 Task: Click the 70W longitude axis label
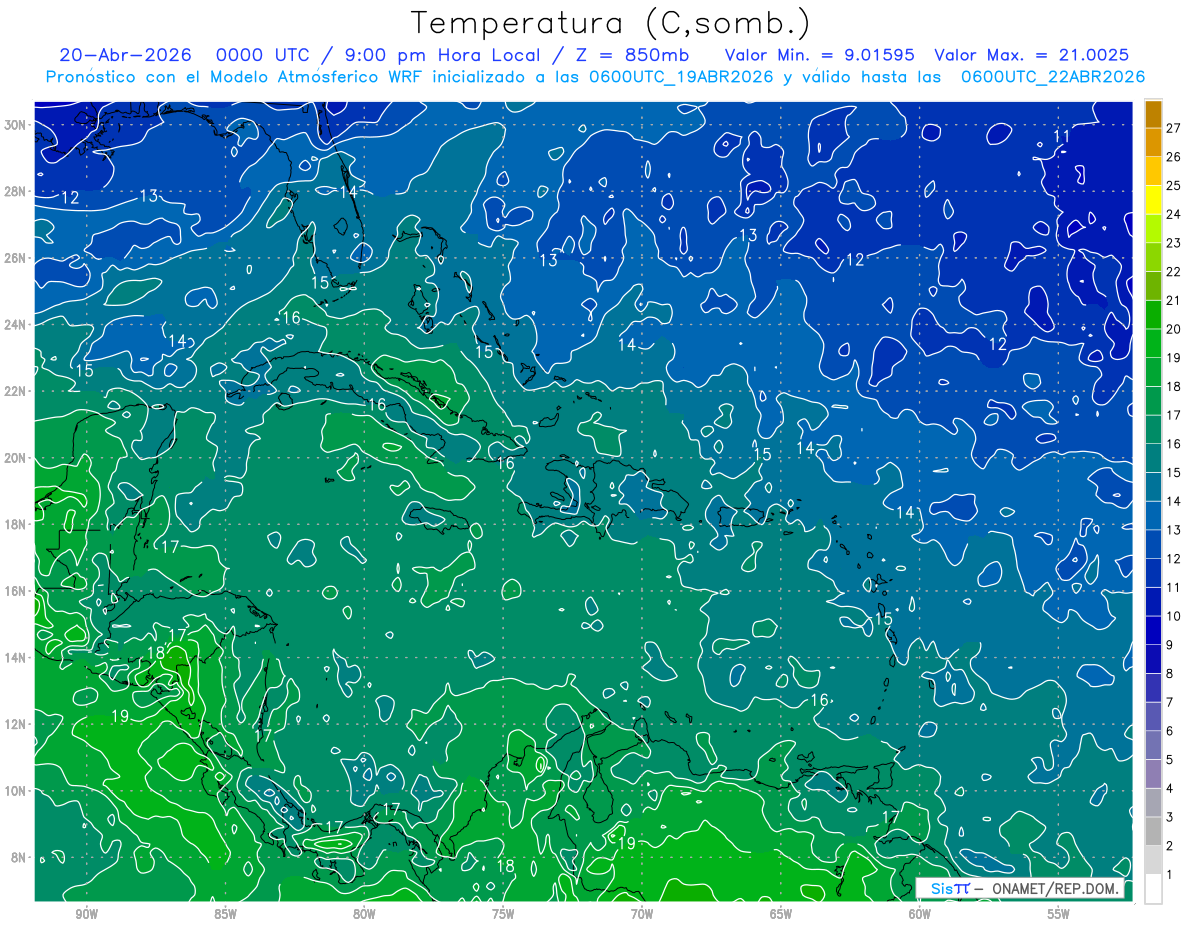pos(642,913)
